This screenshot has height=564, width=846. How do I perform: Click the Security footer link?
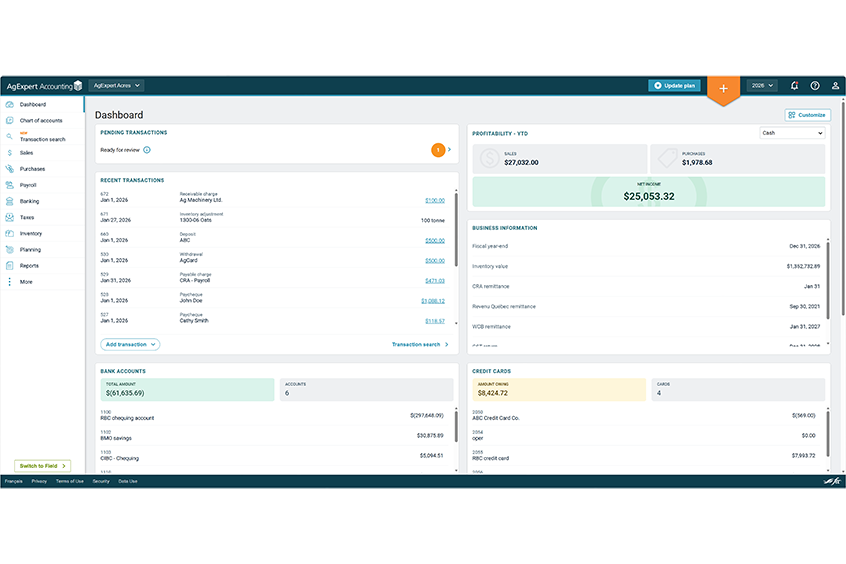(x=101, y=481)
